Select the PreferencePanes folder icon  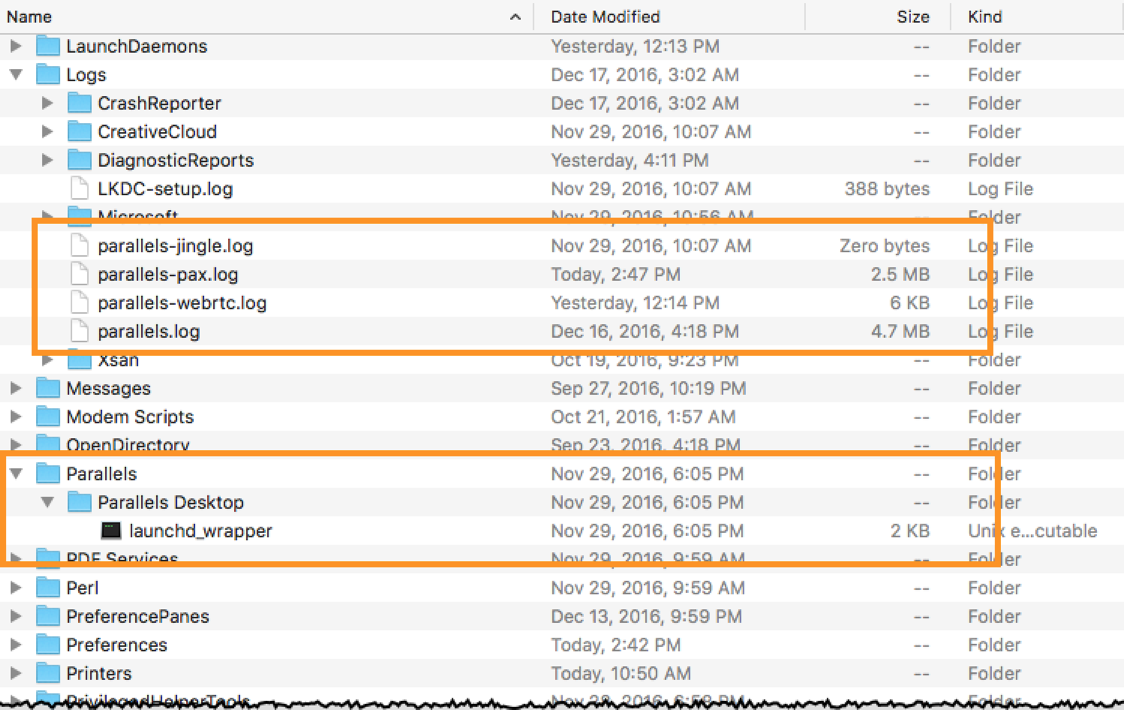48,616
